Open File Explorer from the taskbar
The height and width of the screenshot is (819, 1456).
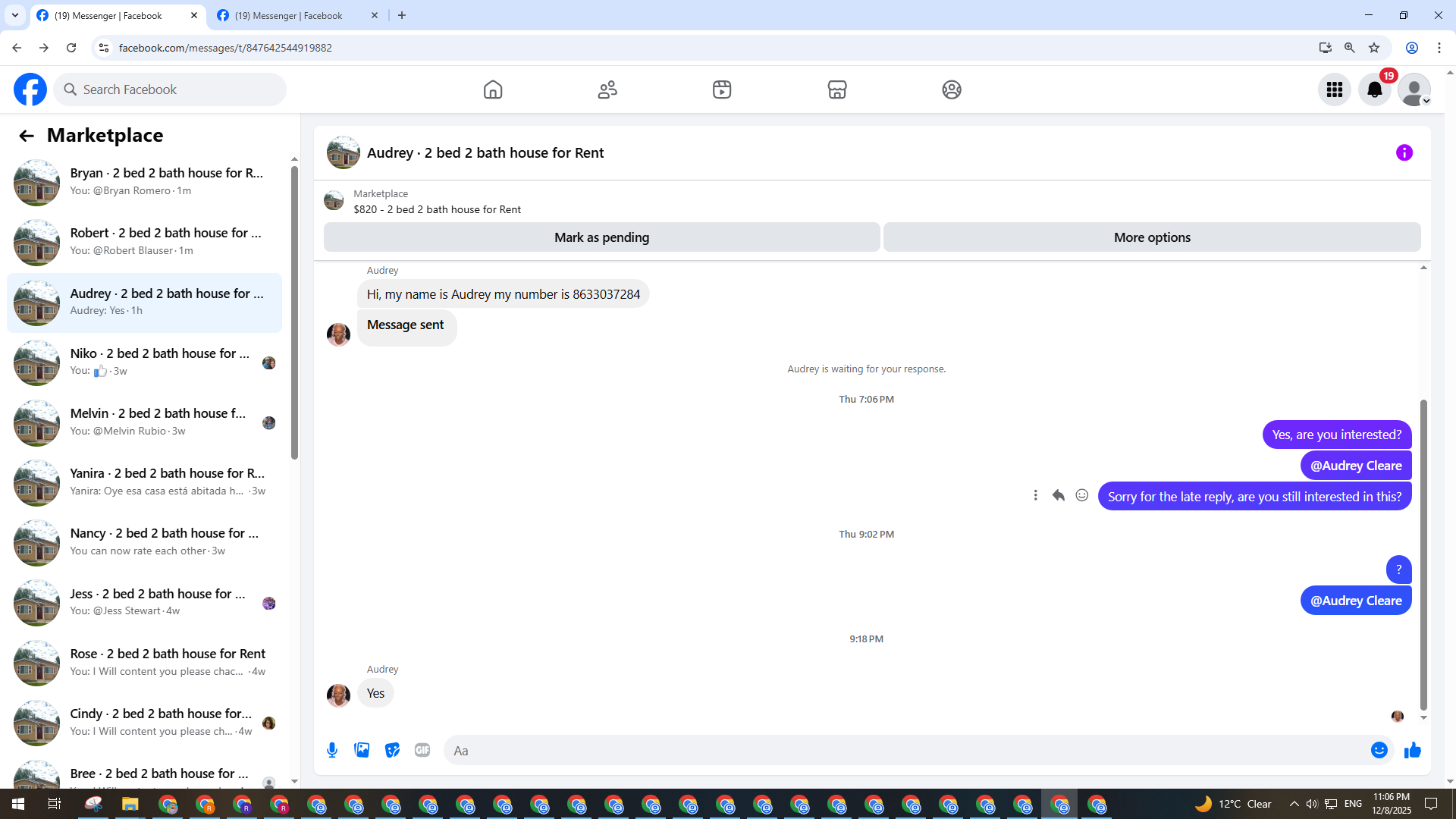(130, 804)
